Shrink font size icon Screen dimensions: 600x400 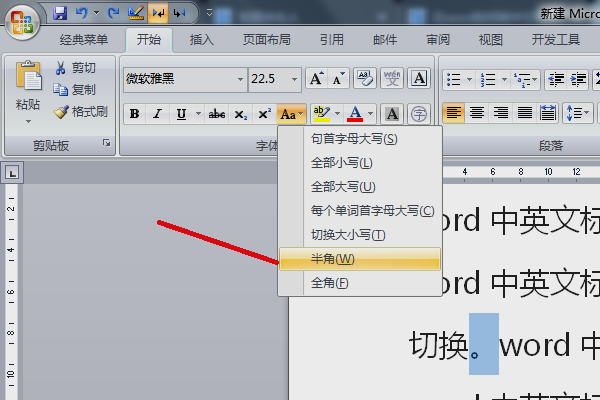pos(338,78)
